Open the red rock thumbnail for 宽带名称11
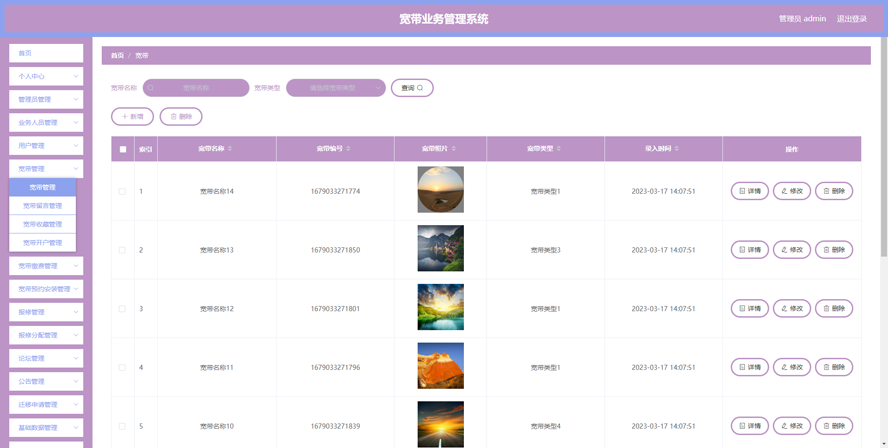 click(x=441, y=366)
